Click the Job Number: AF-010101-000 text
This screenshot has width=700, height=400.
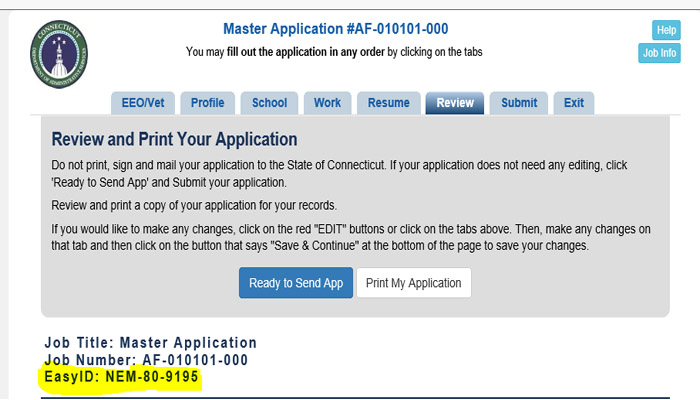[x=146, y=360]
